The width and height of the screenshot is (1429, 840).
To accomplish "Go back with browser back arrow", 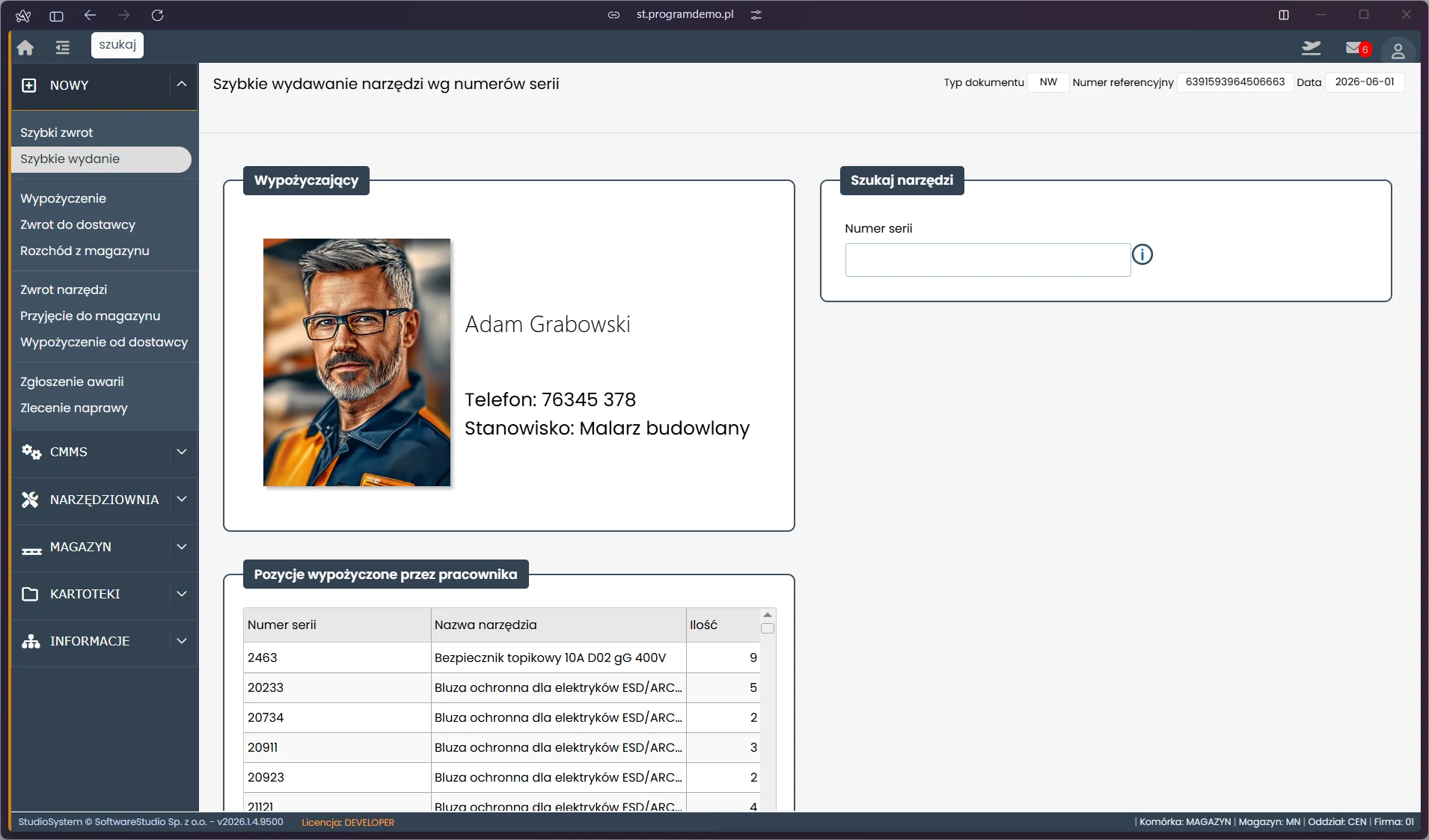I will (x=91, y=15).
